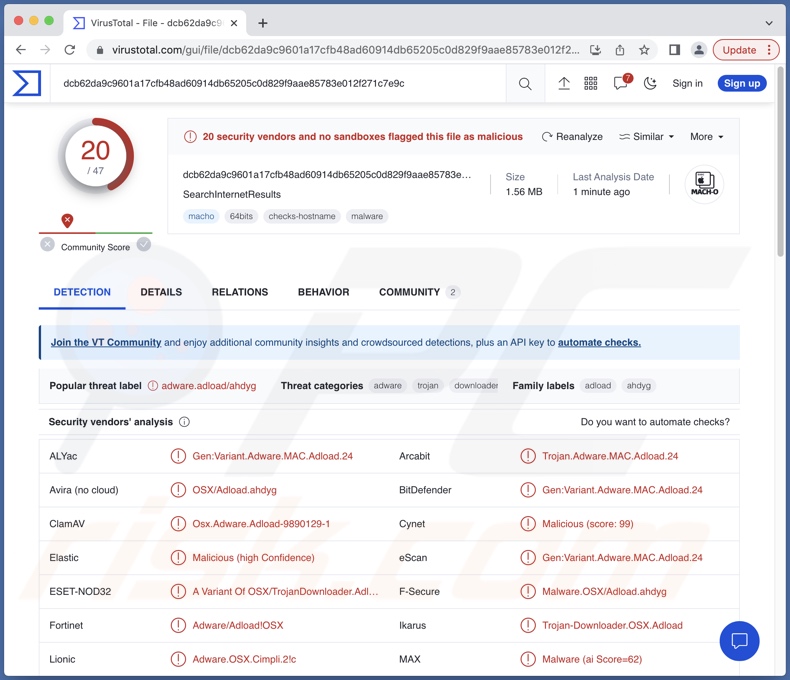790x680 pixels.
Task: Switch to the RELATIONS tab
Action: 240,292
